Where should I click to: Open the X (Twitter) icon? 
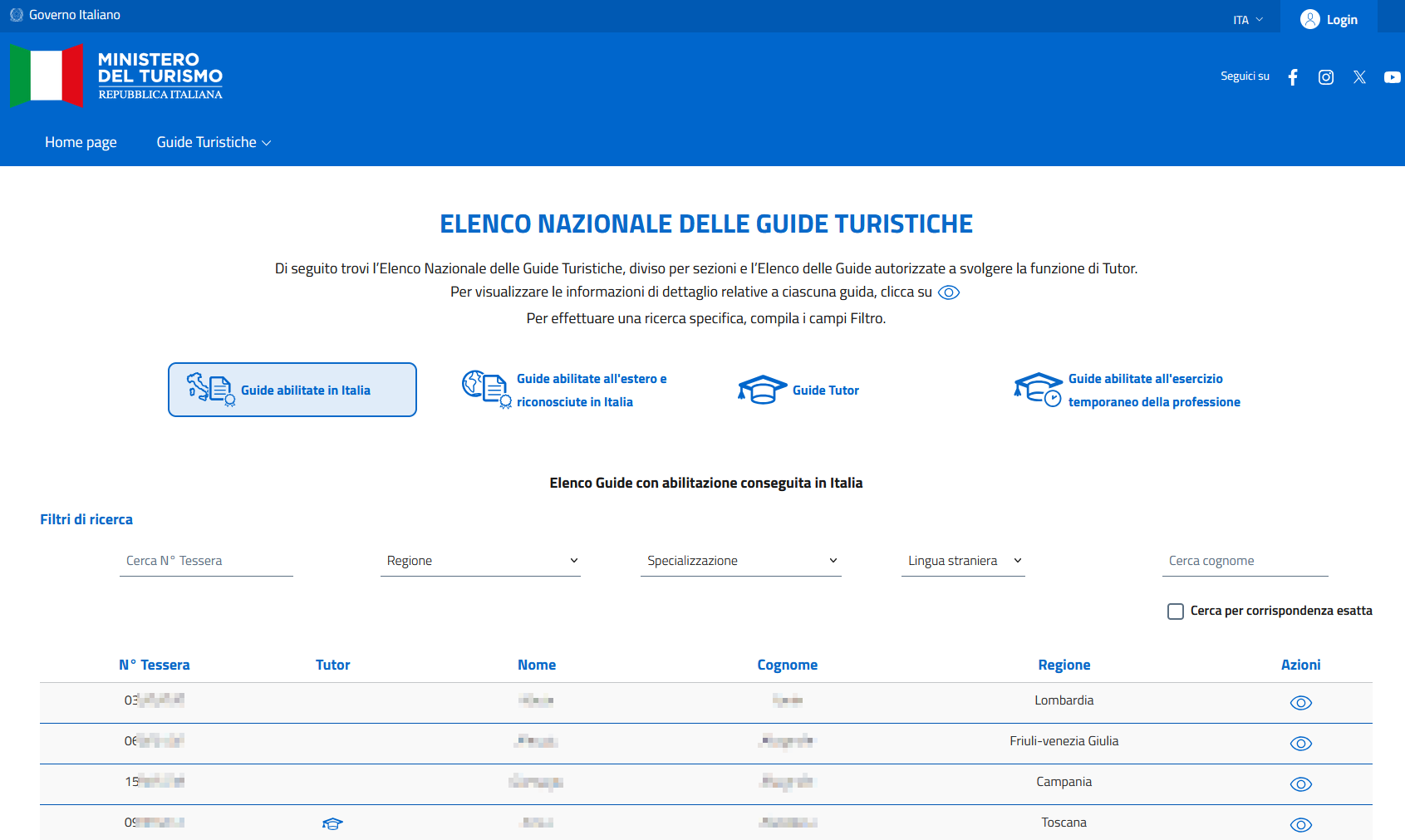tap(1359, 77)
